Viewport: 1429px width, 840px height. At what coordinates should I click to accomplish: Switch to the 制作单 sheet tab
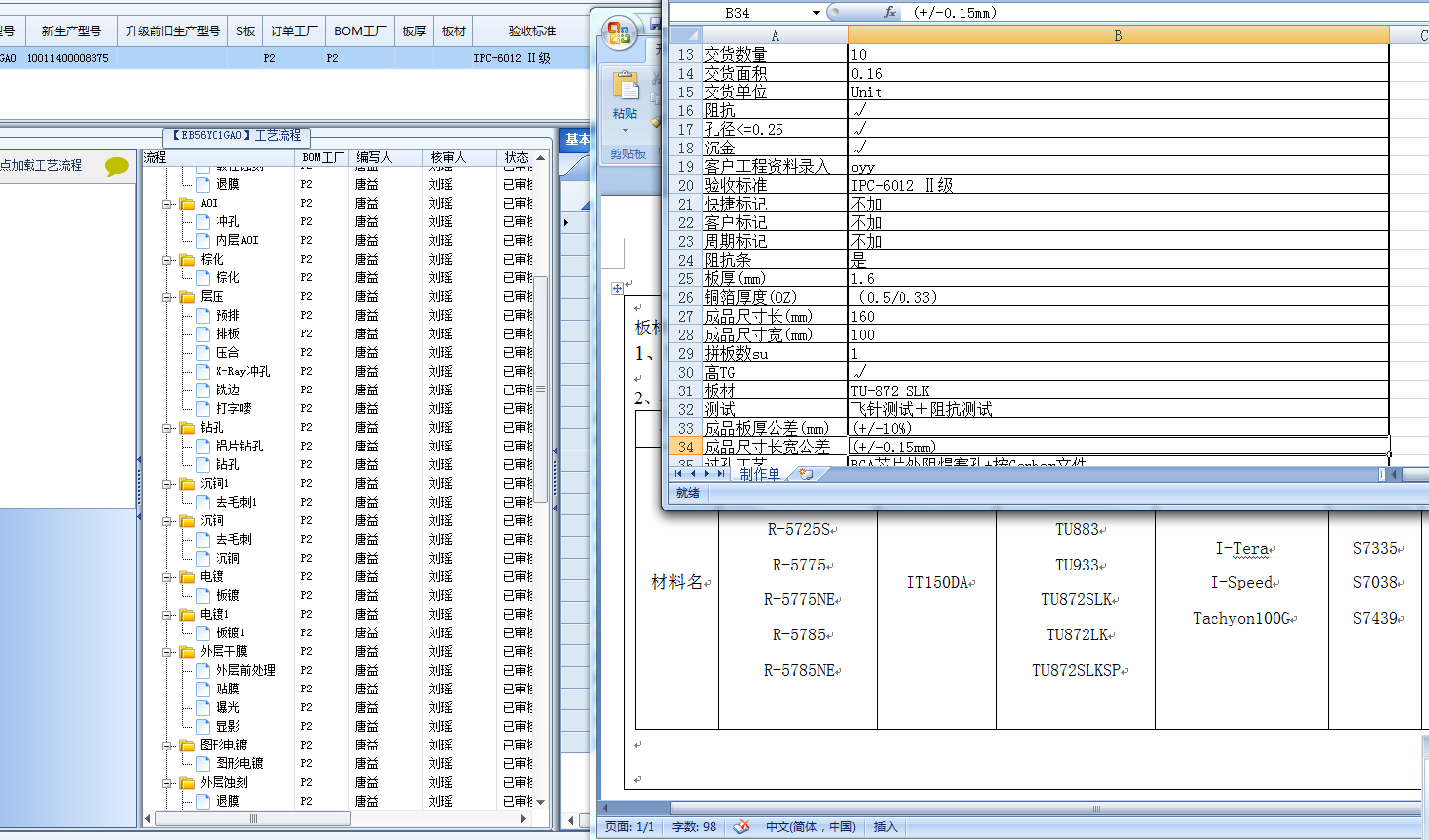(760, 474)
